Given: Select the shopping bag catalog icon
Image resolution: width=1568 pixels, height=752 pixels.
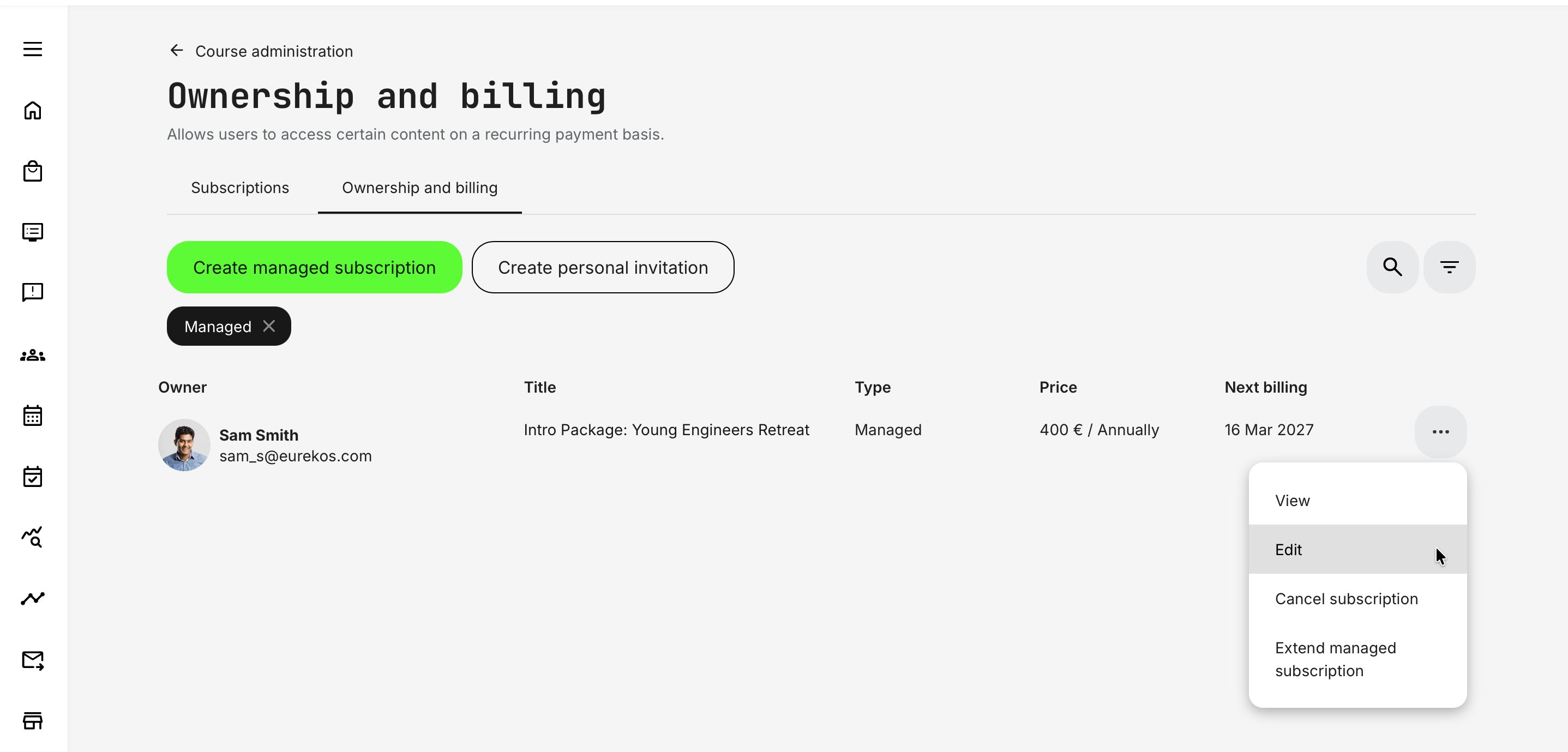Looking at the screenshot, I should point(32,171).
